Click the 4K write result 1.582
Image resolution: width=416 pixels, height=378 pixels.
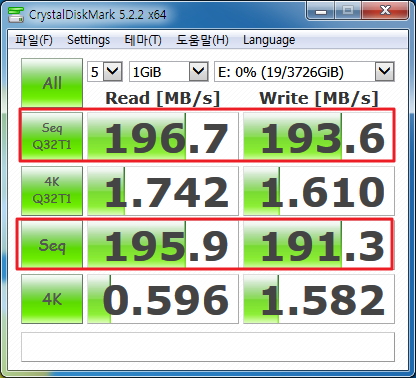click(319, 299)
